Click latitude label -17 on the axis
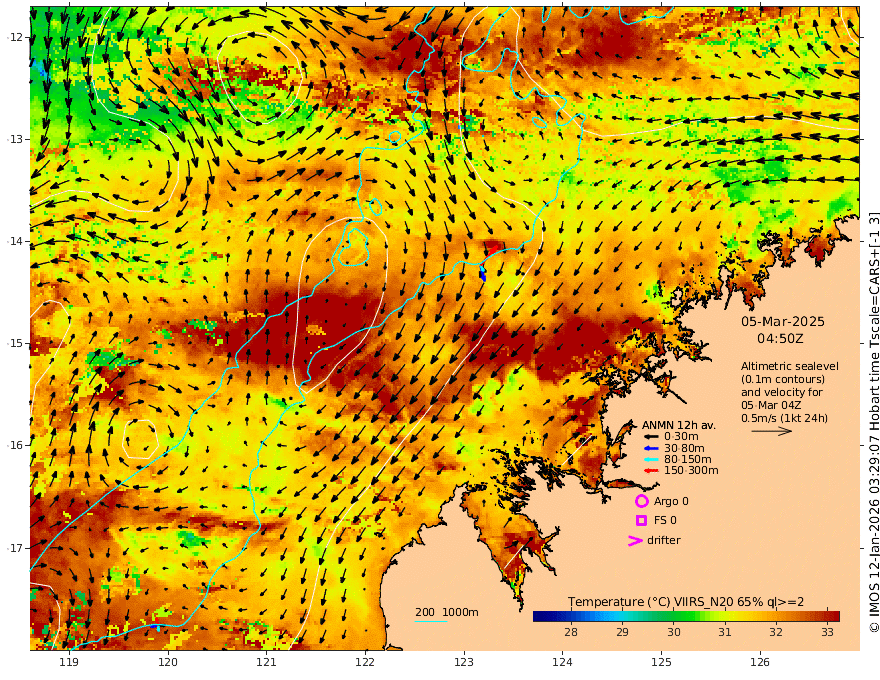Image resolution: width=880 pixels, height=680 pixels. pos(15,548)
